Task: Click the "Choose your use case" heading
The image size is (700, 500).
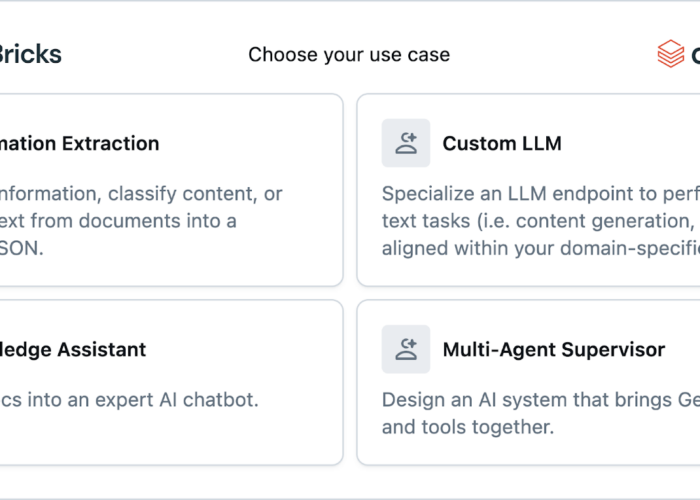Action: [x=349, y=54]
